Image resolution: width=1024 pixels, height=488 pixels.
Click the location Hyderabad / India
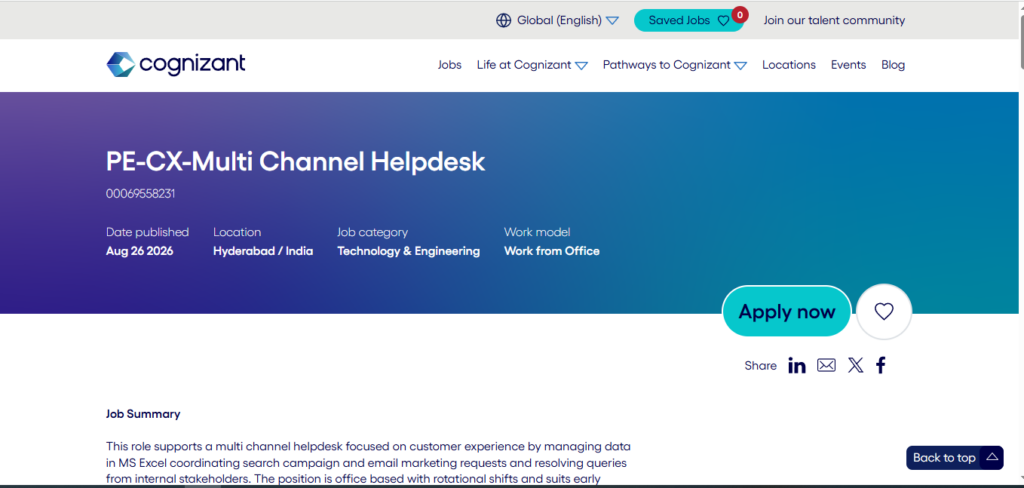coord(263,251)
